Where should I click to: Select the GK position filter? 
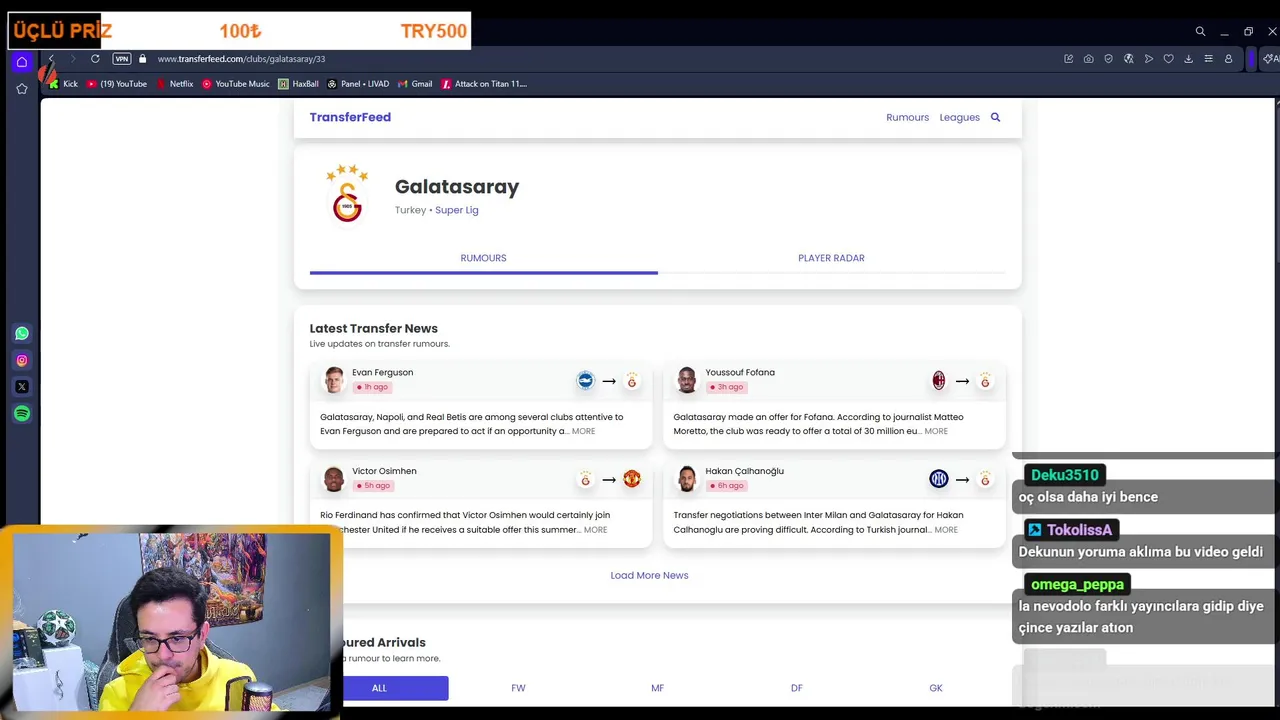point(935,688)
